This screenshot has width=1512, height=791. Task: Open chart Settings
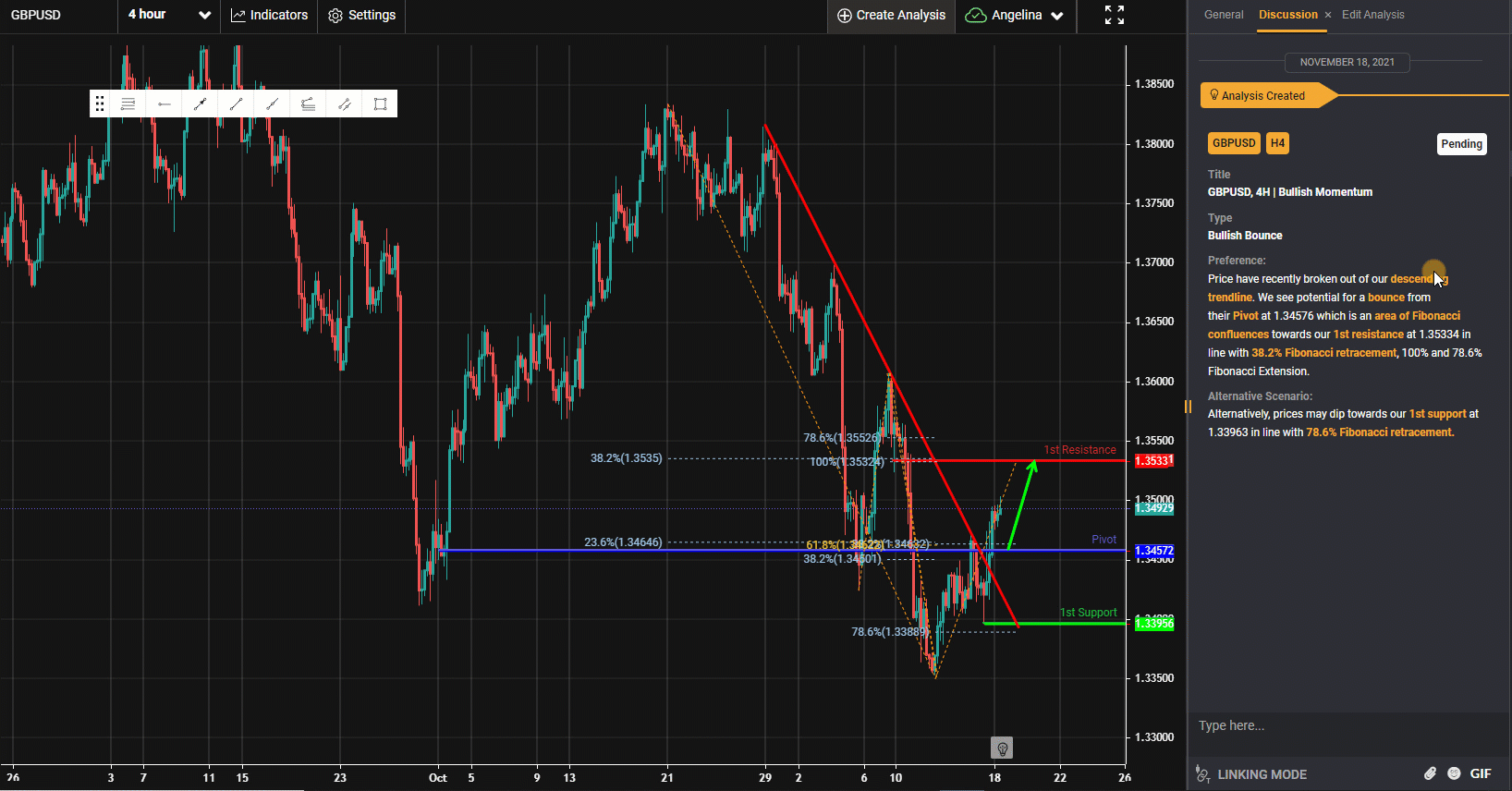point(362,15)
